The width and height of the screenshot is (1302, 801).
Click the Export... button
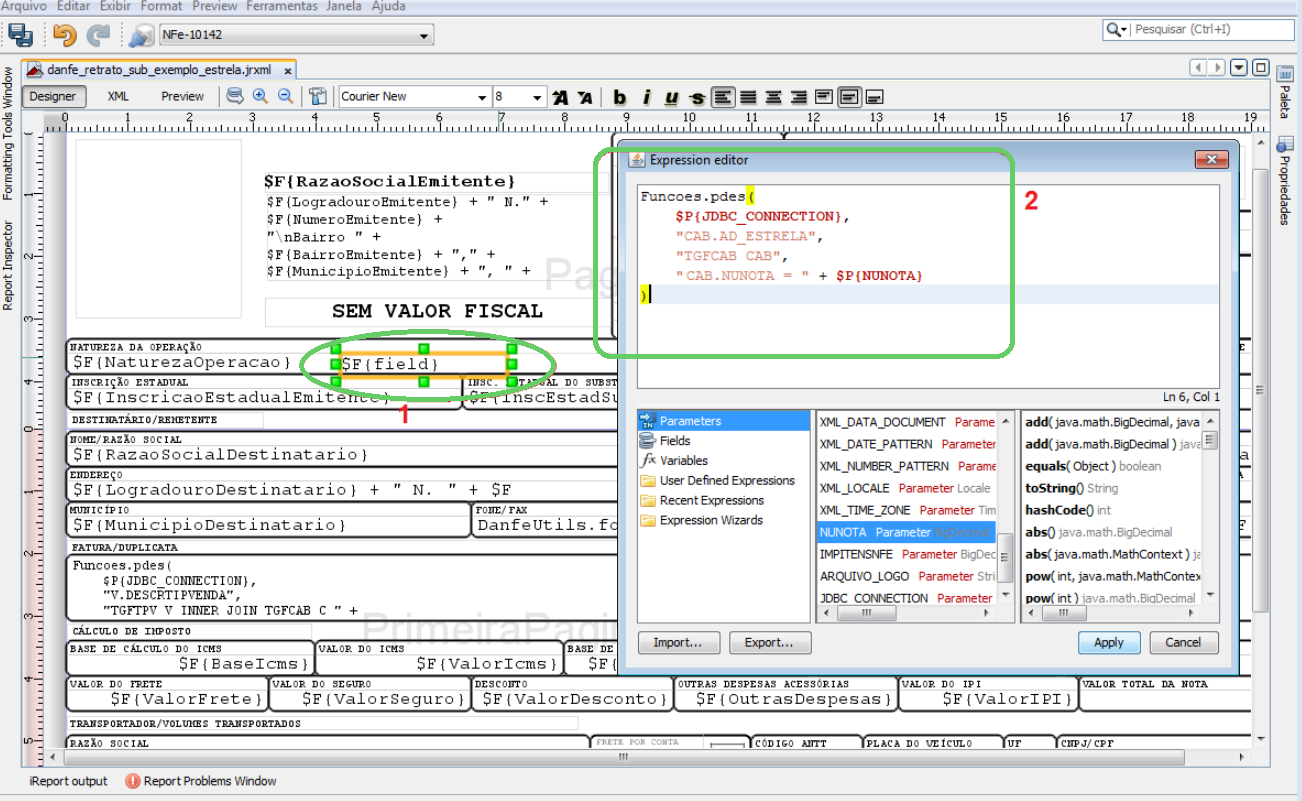(770, 643)
